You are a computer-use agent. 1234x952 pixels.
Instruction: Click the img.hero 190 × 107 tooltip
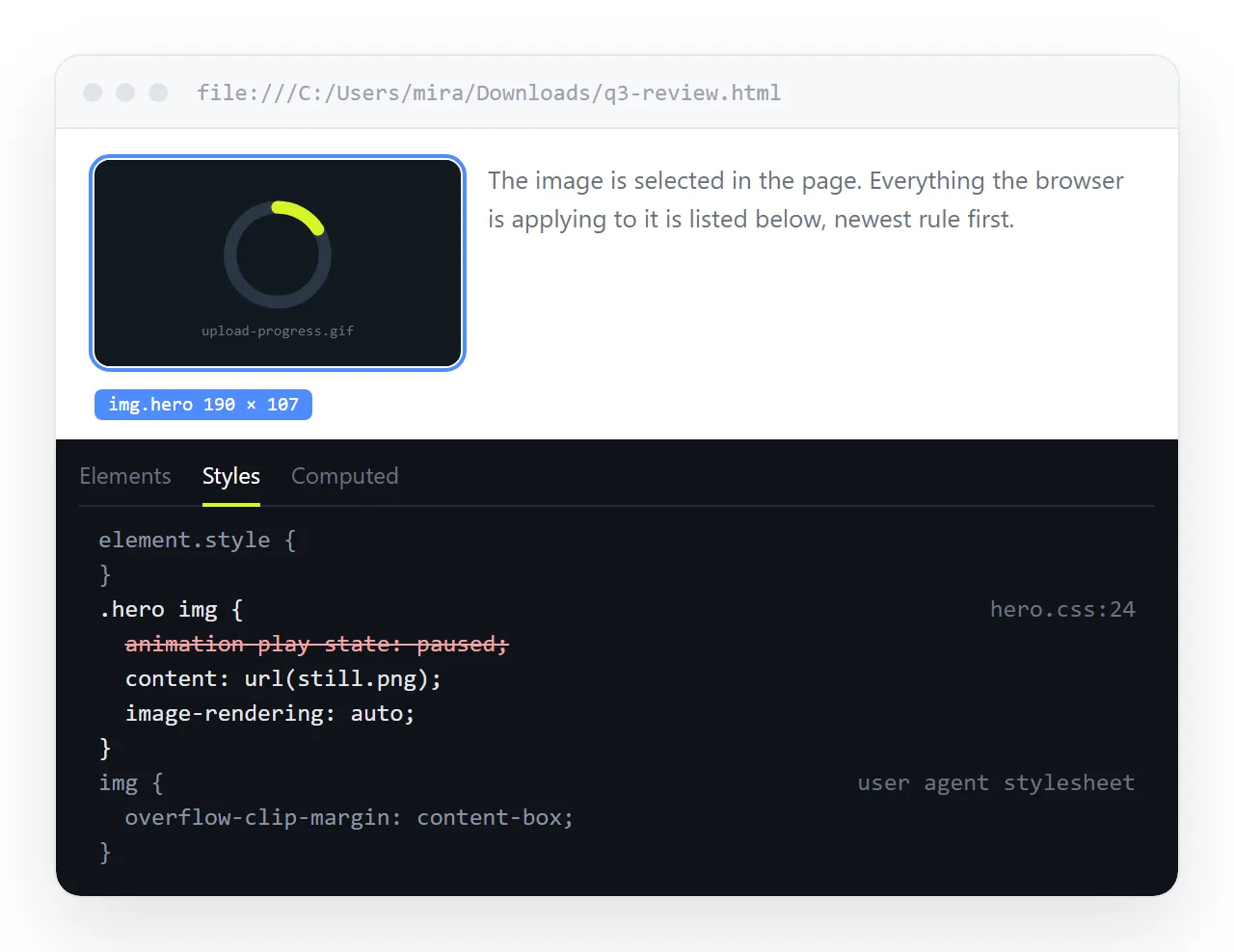pos(203,405)
